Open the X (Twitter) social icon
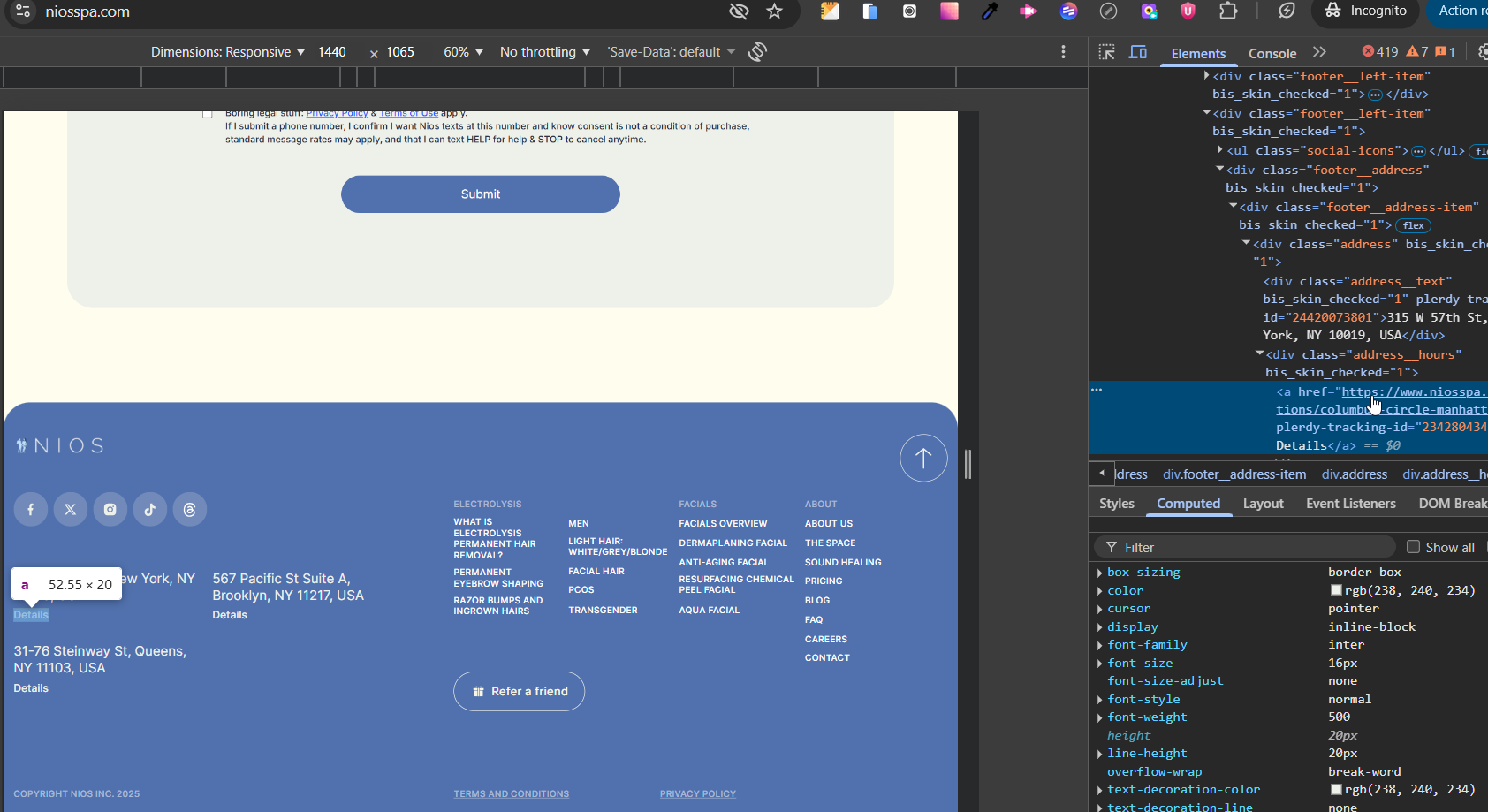 tap(71, 509)
